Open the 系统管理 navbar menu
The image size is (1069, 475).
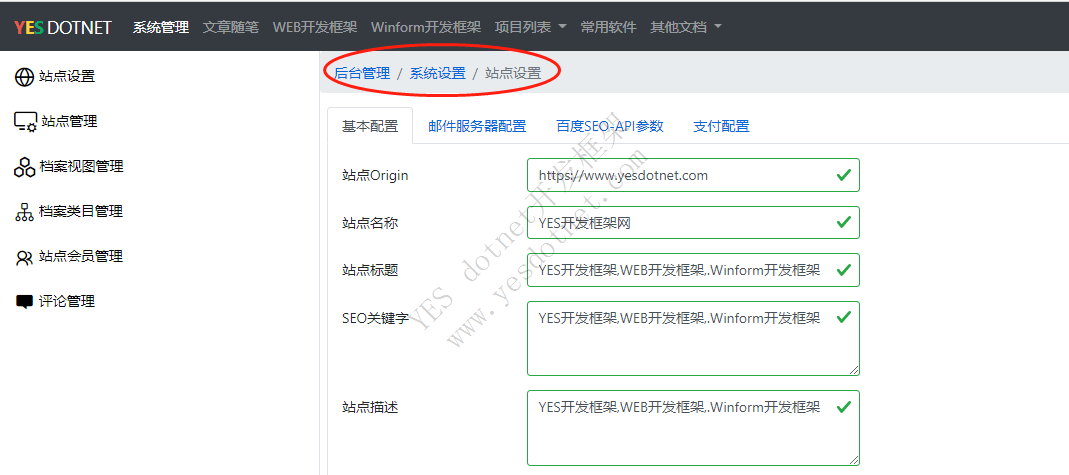point(161,27)
